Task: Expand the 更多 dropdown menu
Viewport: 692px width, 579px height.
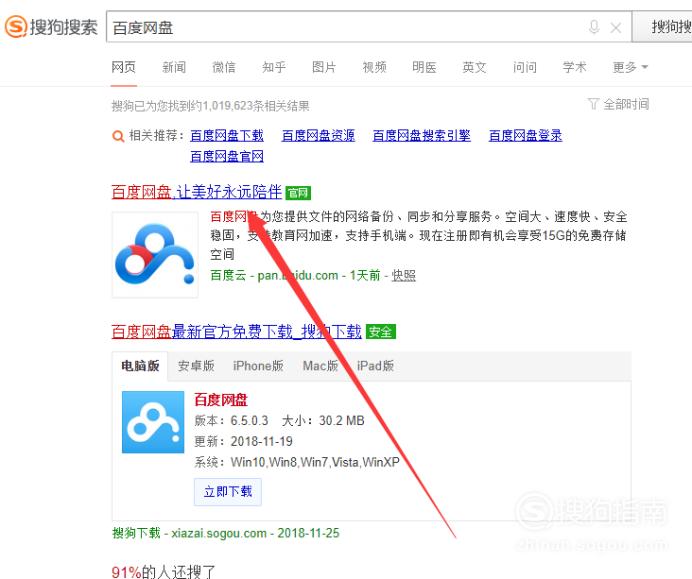Action: (630, 68)
